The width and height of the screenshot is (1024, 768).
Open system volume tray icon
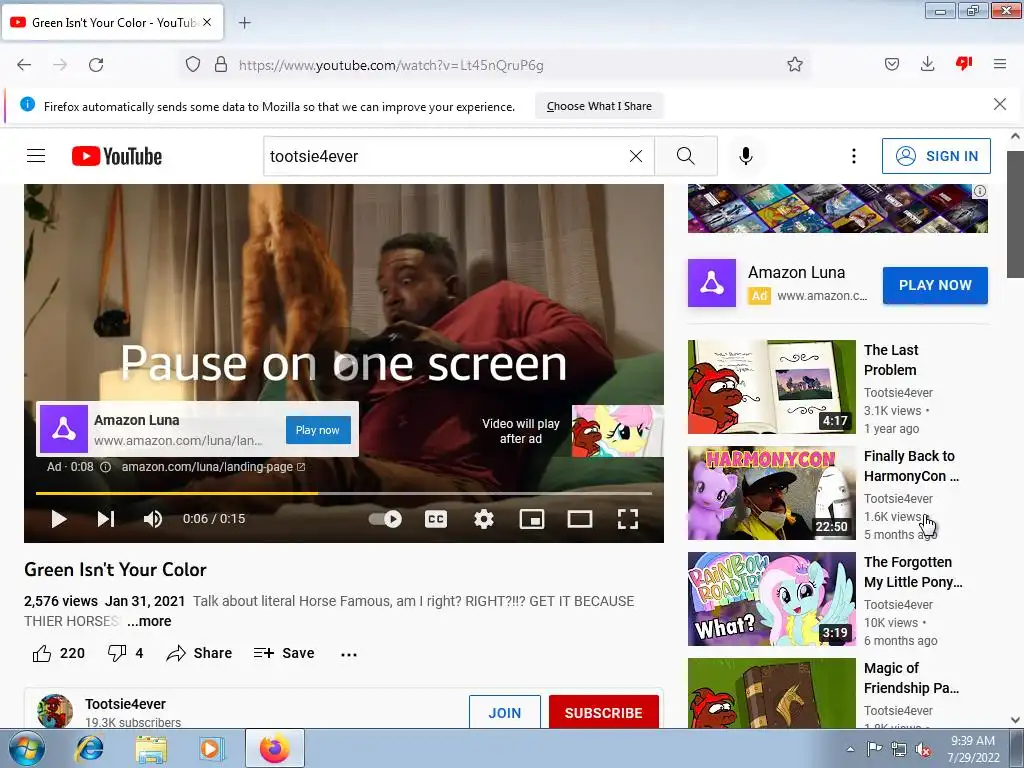pyautogui.click(x=923, y=749)
